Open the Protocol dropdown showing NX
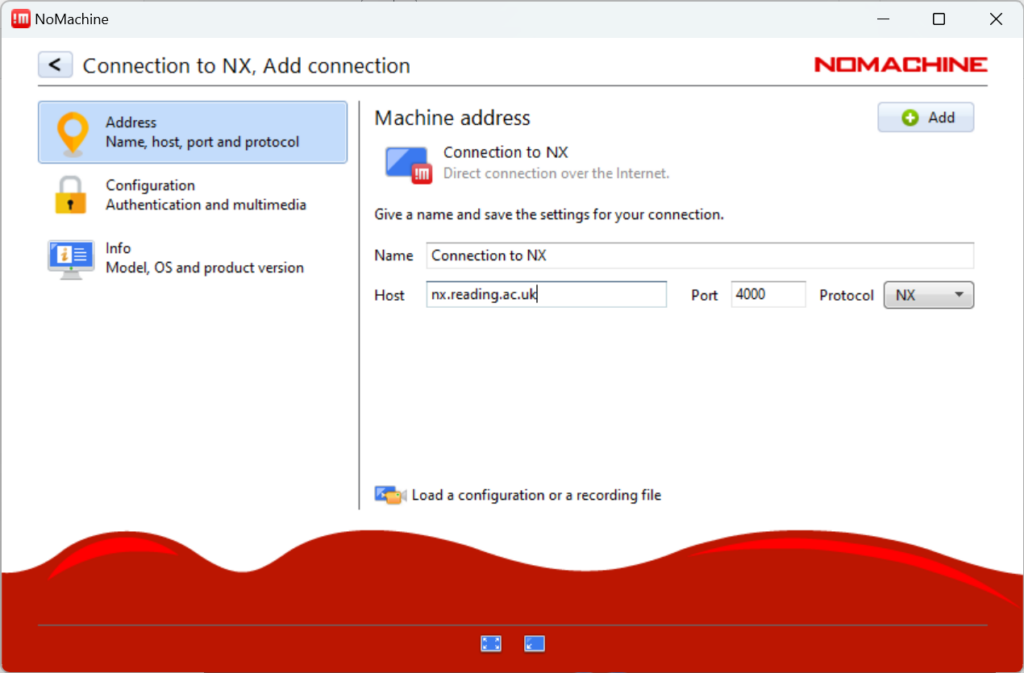 click(x=928, y=295)
